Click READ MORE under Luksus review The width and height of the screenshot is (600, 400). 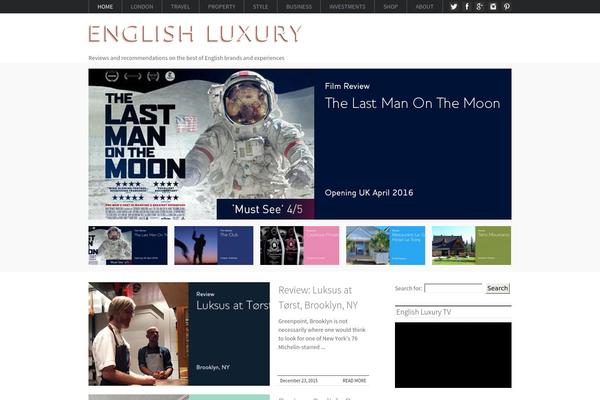coord(354,380)
